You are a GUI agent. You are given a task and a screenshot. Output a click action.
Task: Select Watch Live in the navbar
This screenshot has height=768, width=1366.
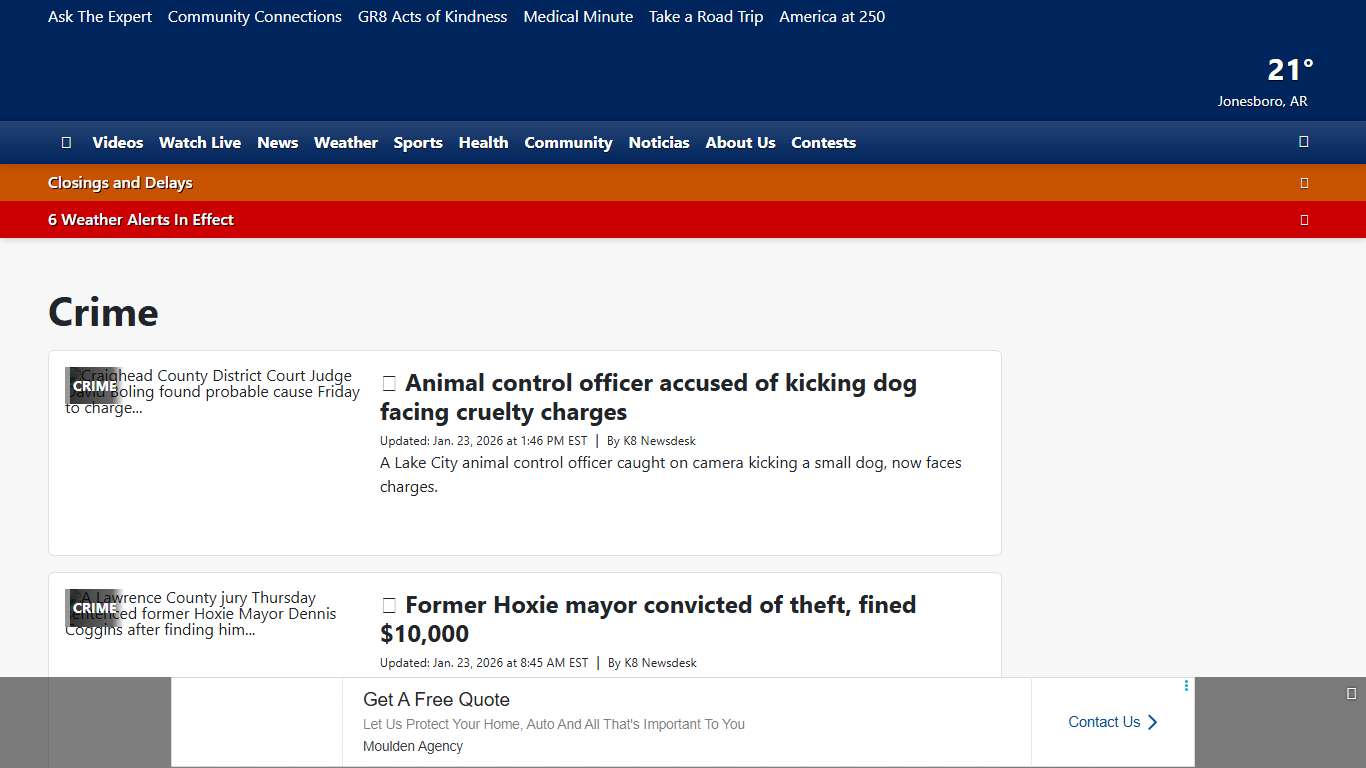point(200,142)
